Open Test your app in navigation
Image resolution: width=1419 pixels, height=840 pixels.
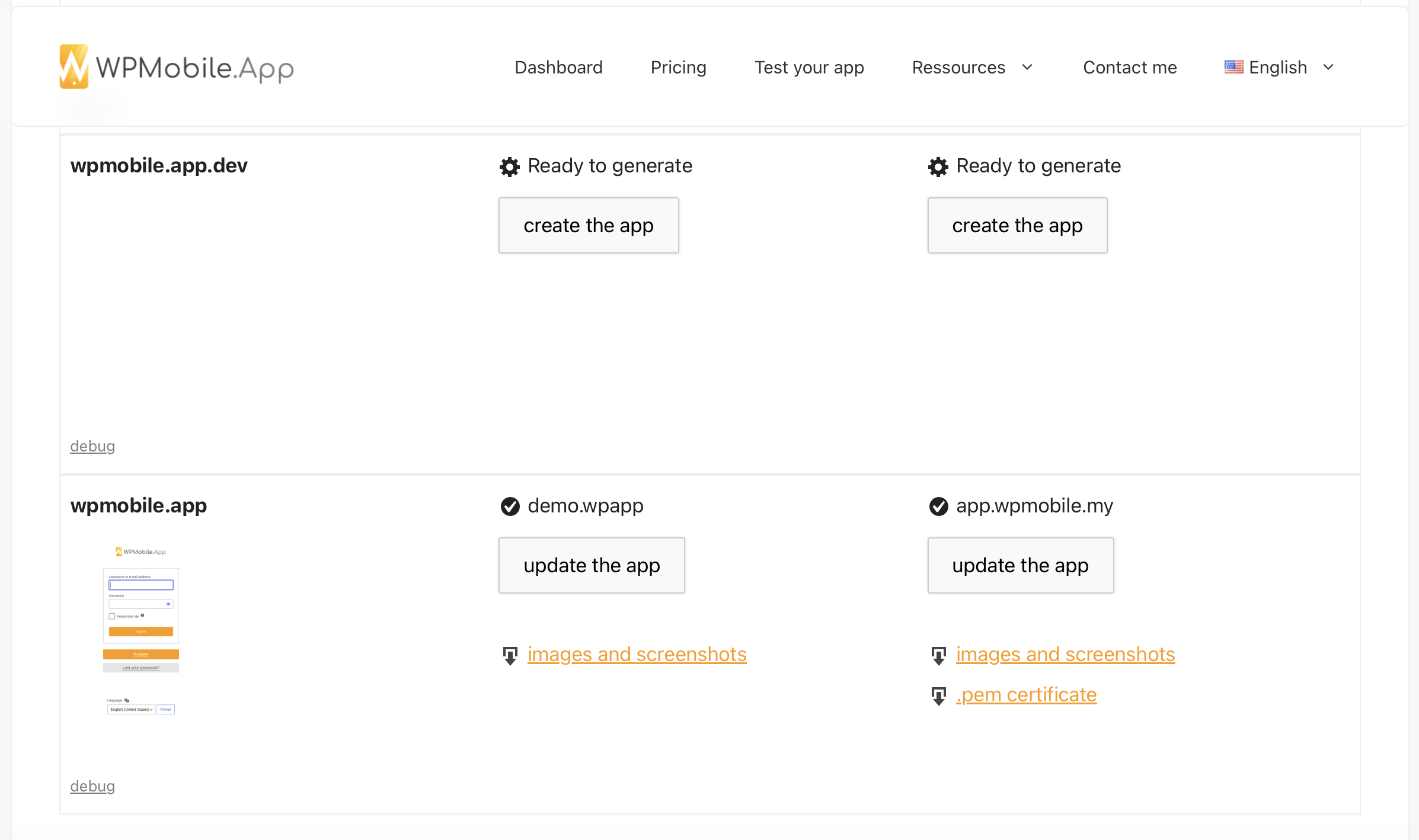809,67
